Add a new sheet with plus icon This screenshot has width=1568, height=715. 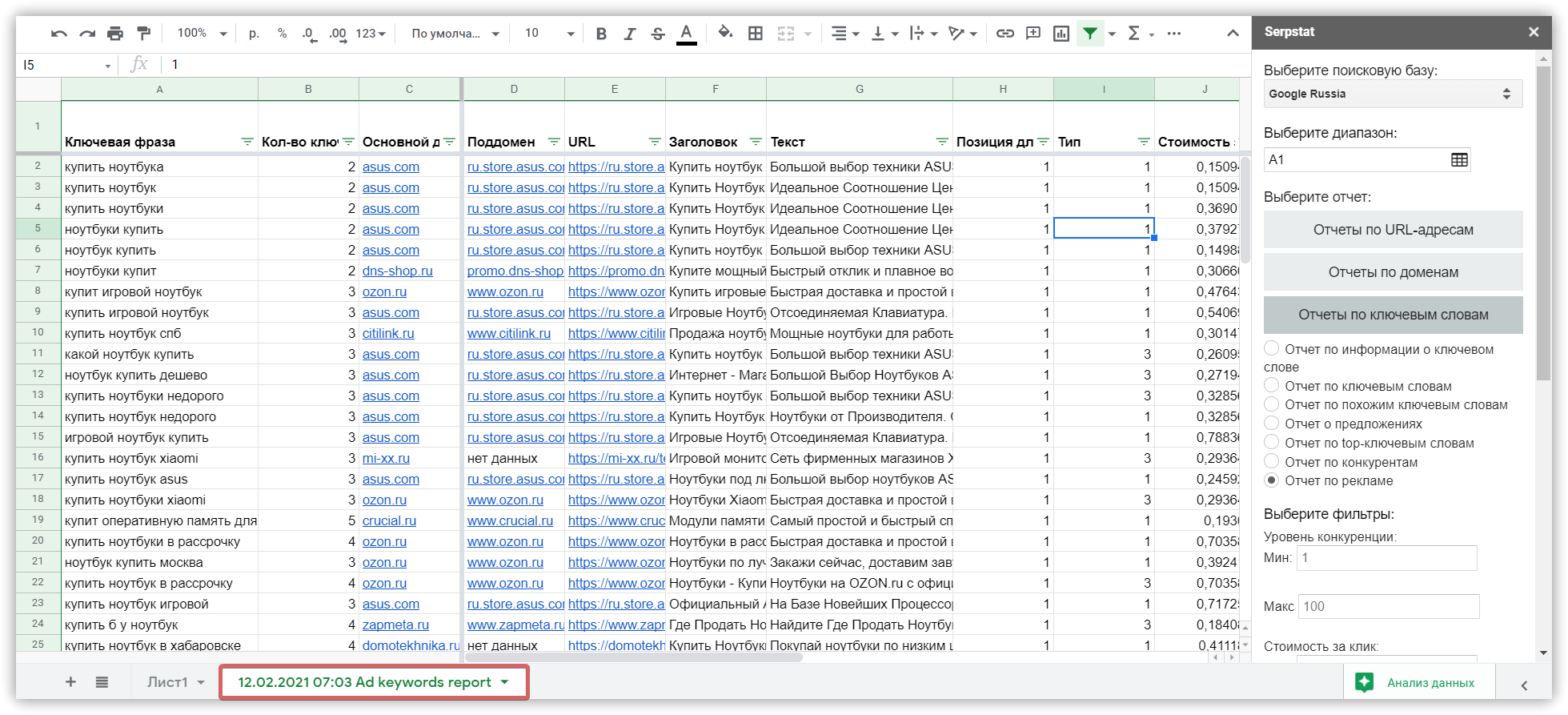pos(70,682)
